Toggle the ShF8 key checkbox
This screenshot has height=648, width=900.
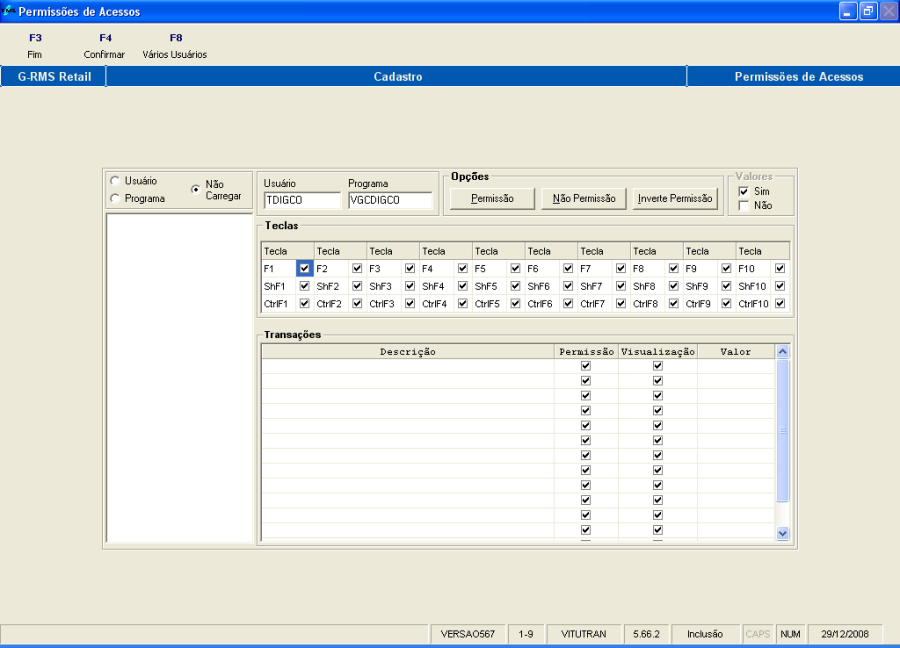674,286
